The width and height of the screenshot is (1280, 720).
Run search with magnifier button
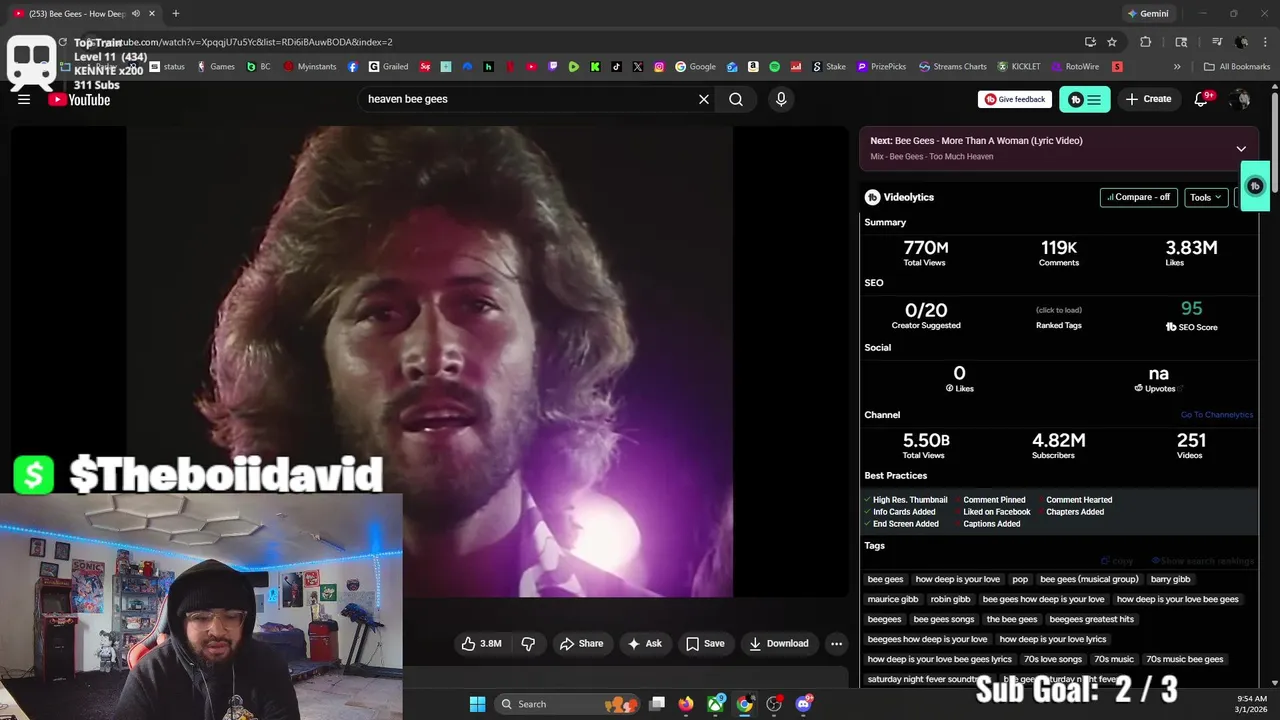[736, 99]
